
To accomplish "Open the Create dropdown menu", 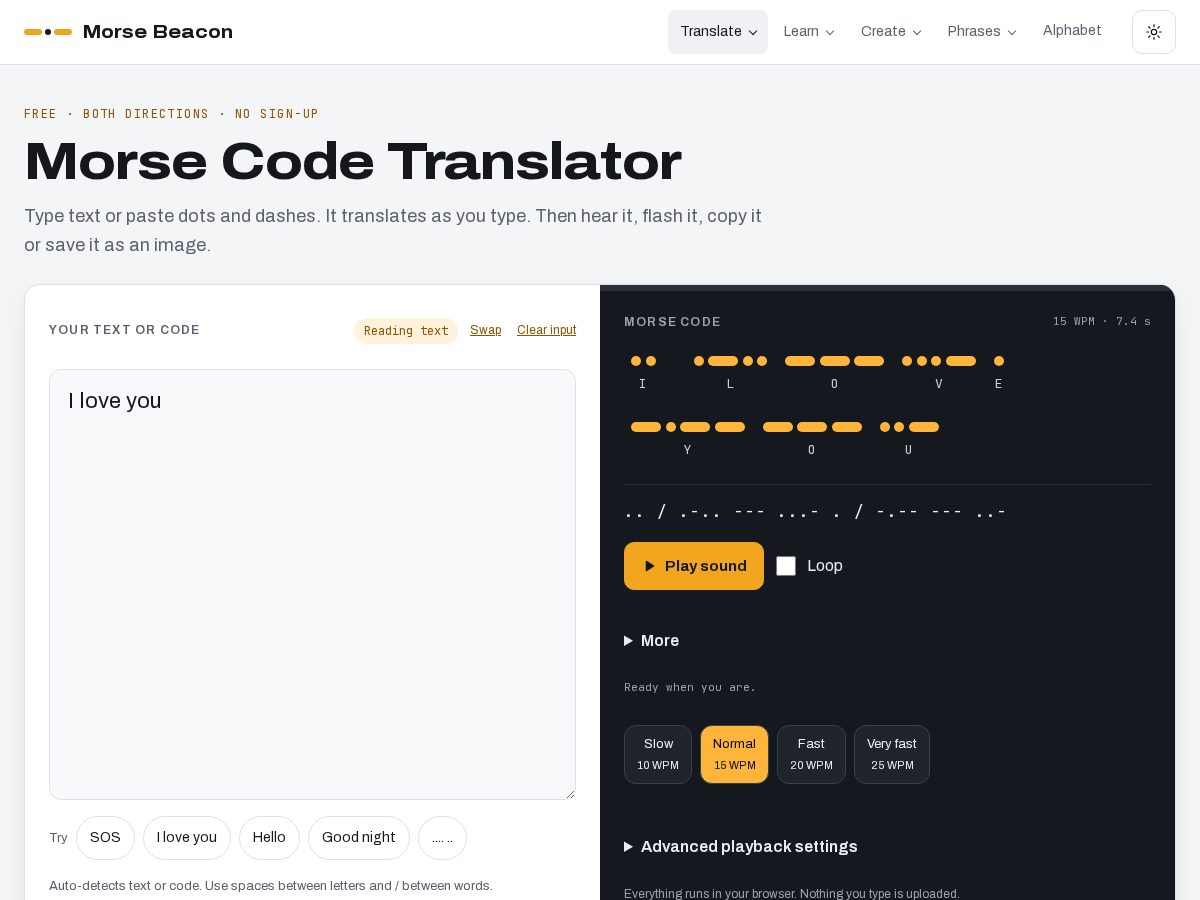I will point(891,32).
